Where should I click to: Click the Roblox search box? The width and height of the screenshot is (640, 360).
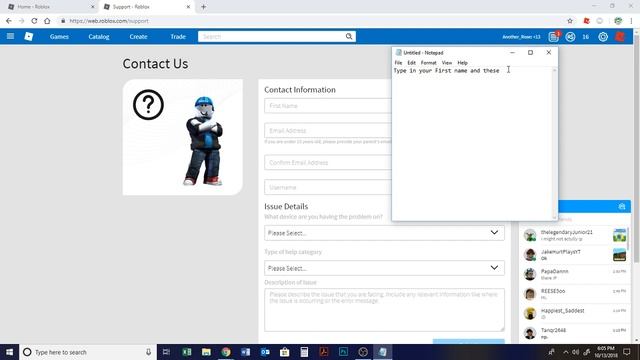271,36
